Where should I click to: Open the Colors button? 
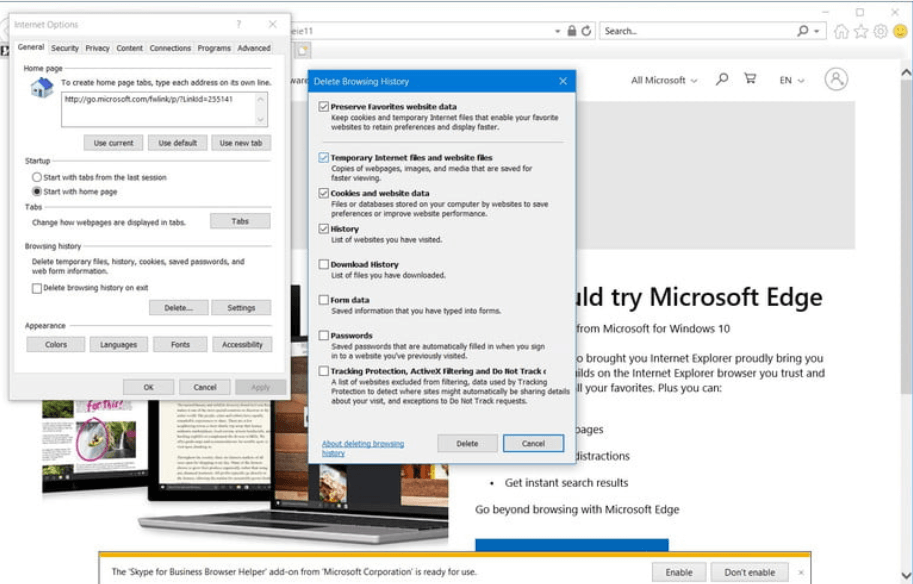56,345
